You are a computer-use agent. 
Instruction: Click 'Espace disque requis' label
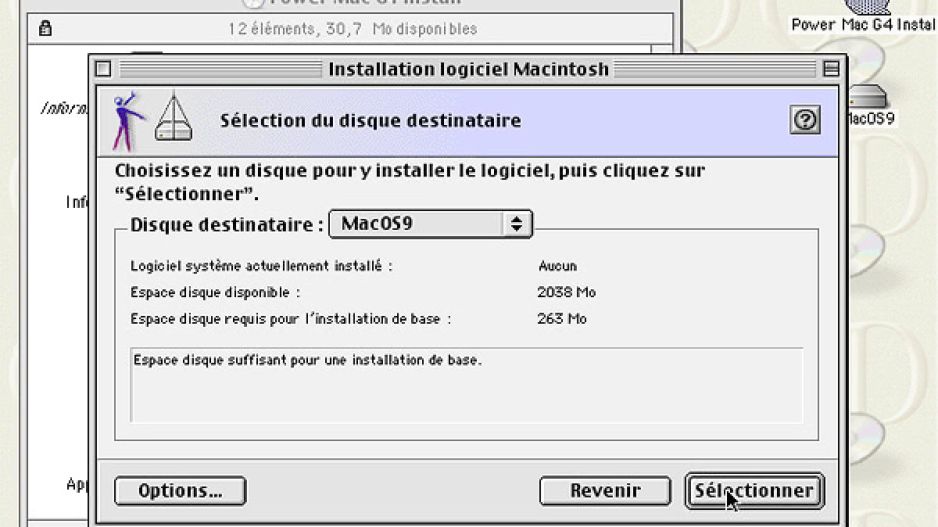[291, 319]
